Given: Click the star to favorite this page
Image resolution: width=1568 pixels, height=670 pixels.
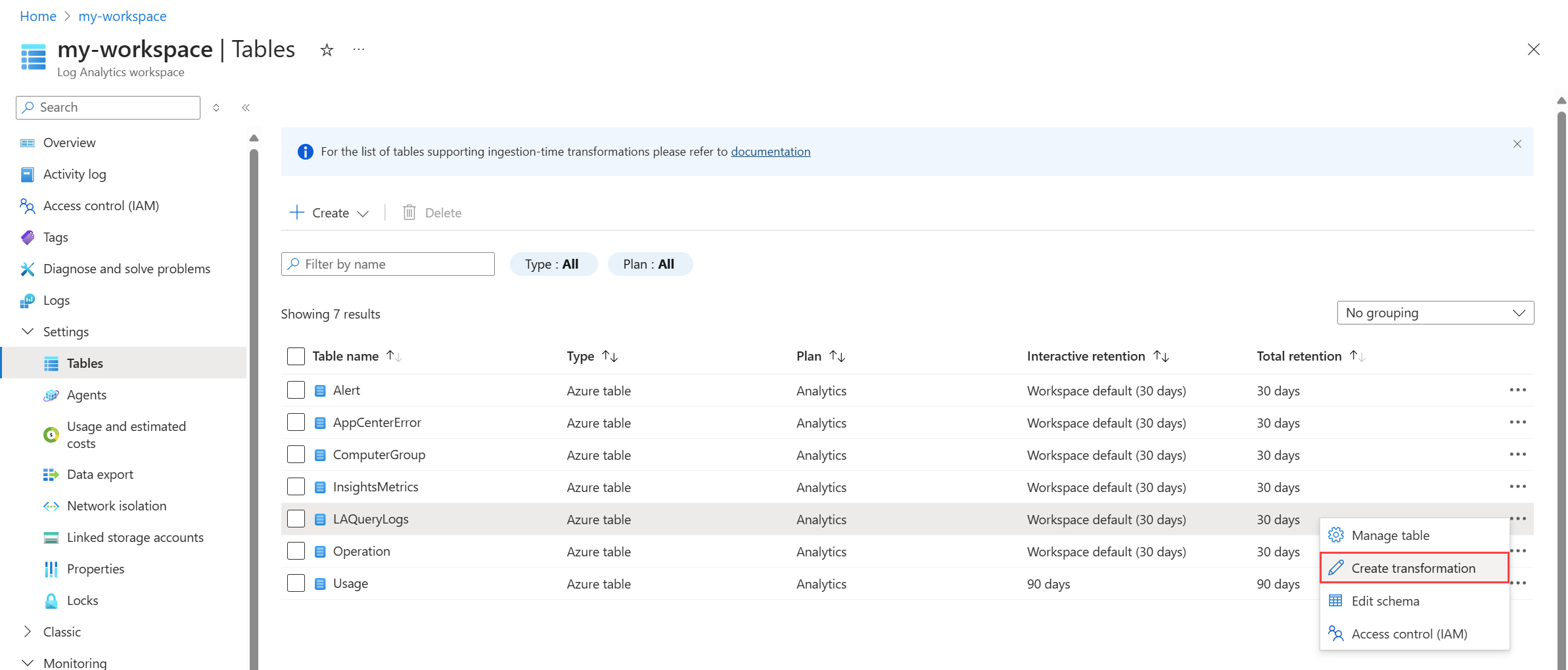Looking at the screenshot, I should point(327,49).
